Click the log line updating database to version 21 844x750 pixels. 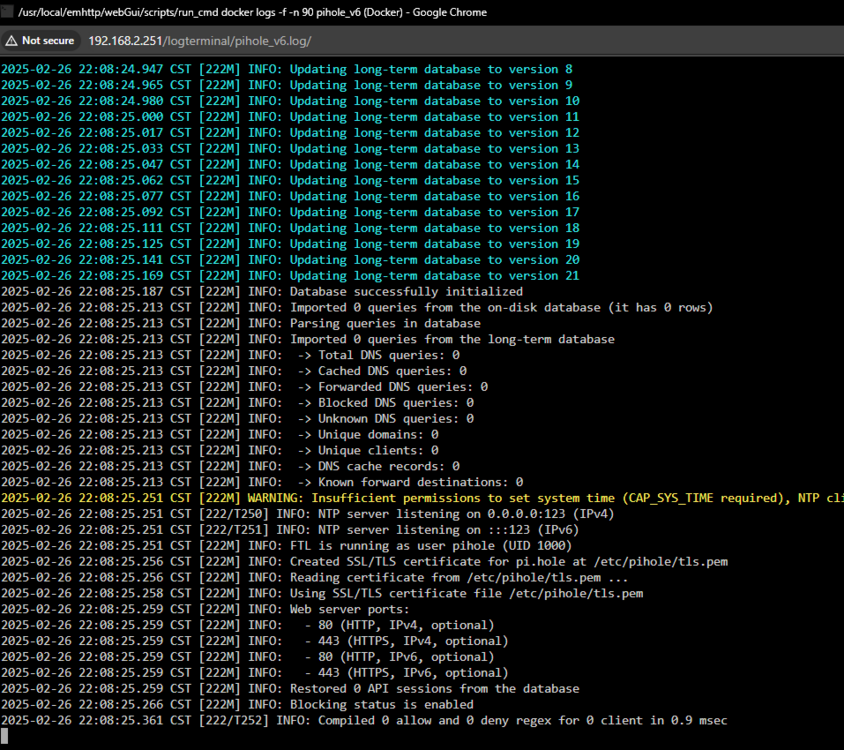pyautogui.click(x=291, y=276)
